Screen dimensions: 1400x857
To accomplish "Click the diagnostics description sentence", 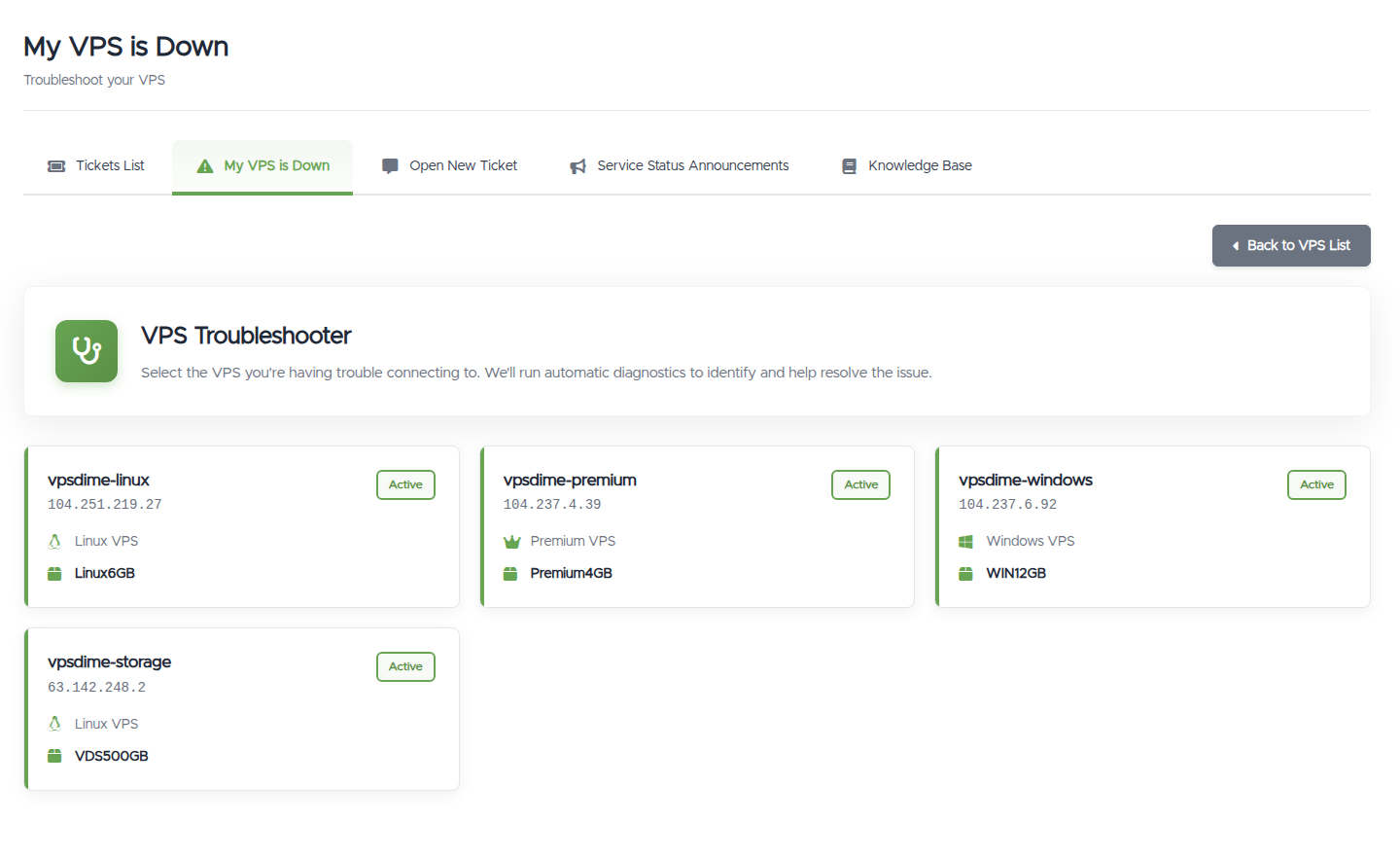I will [537, 373].
